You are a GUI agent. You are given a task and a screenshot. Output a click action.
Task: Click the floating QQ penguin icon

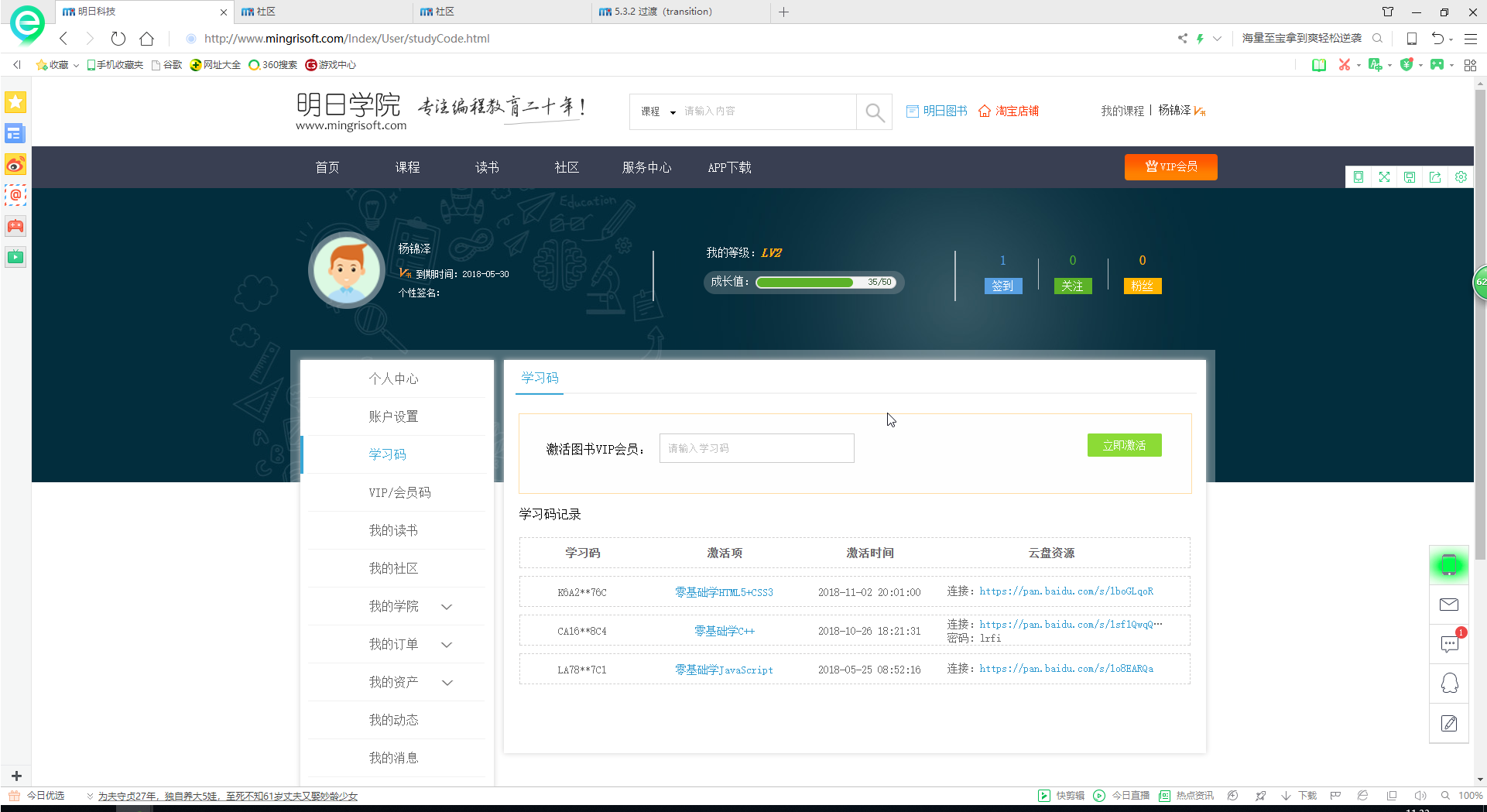(x=1449, y=683)
